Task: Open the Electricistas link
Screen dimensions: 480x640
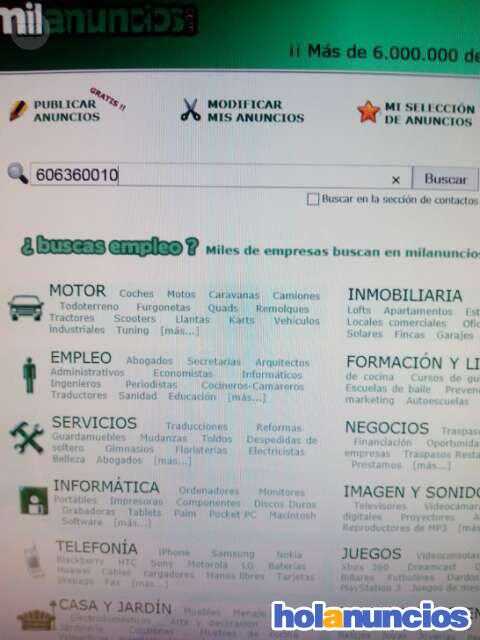Action: tap(276, 451)
